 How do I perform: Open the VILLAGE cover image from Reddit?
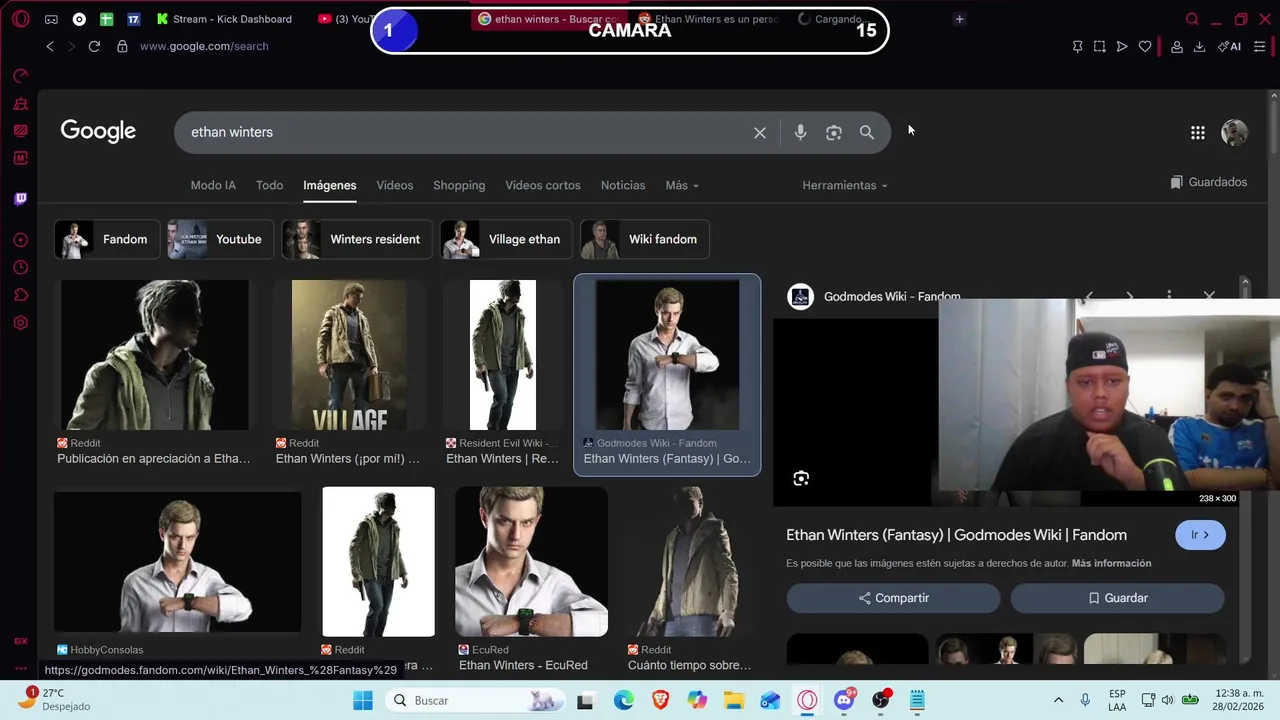pyautogui.click(x=349, y=355)
